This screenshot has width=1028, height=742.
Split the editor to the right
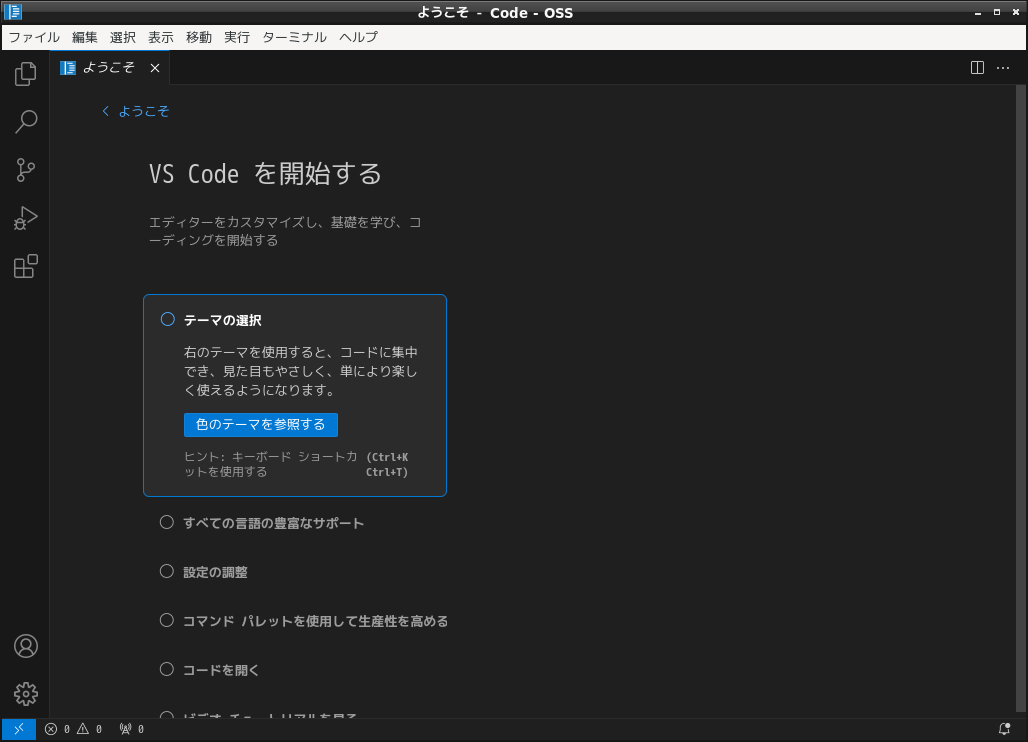[977, 68]
